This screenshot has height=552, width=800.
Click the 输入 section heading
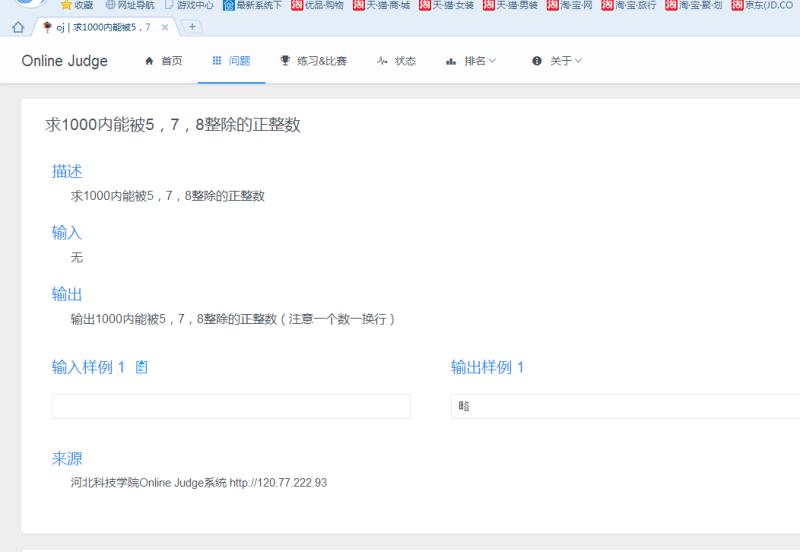[67, 233]
